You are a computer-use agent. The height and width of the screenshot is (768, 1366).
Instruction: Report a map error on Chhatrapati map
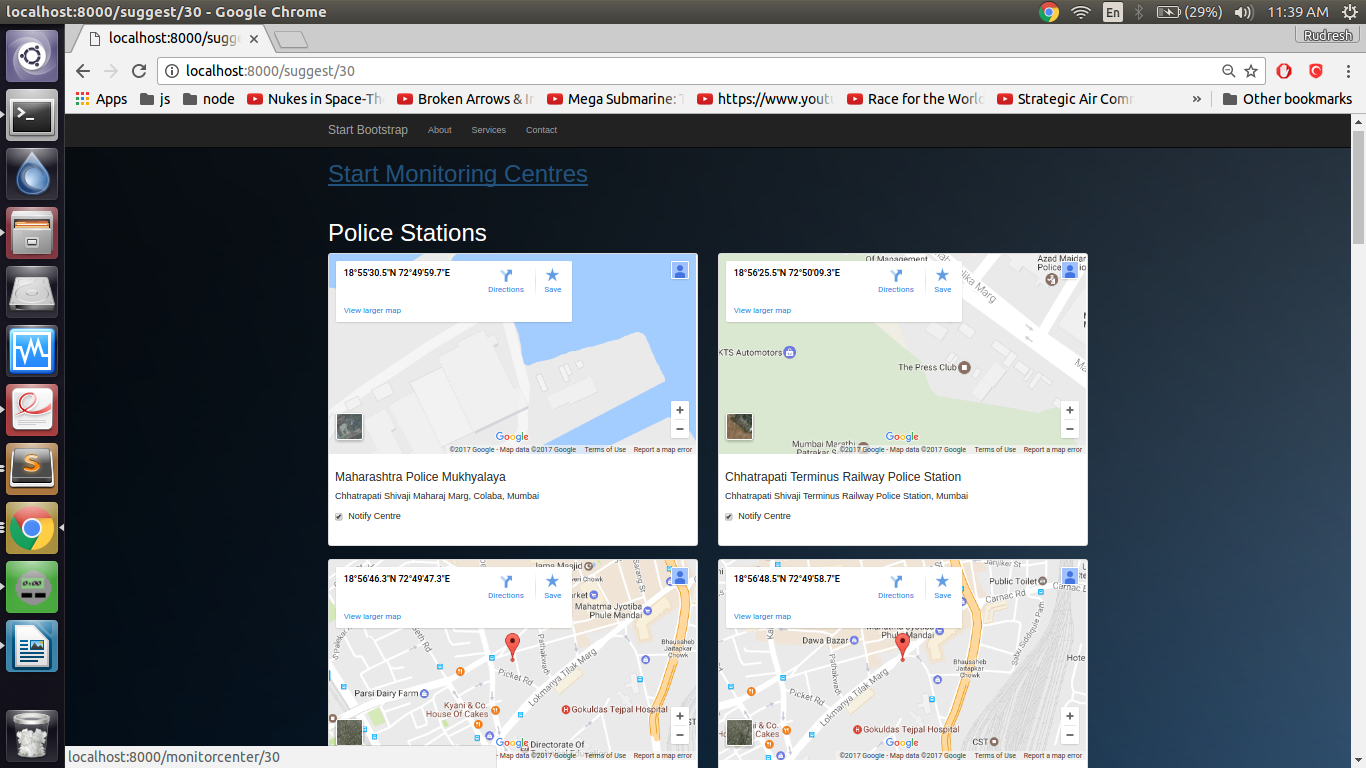(1052, 450)
